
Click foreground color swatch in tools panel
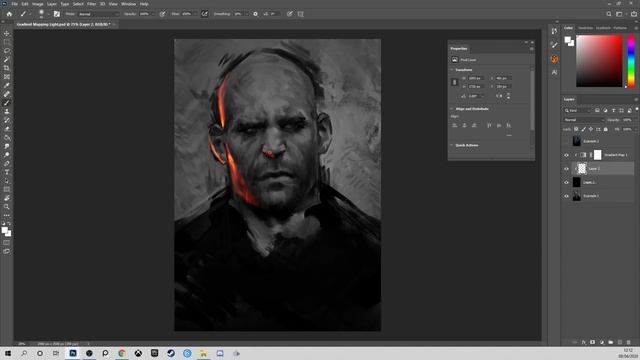5,231
